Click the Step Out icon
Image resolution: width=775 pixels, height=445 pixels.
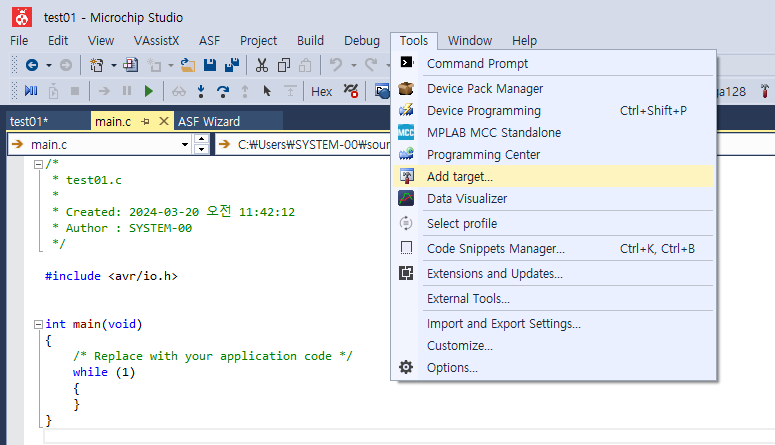click(245, 91)
